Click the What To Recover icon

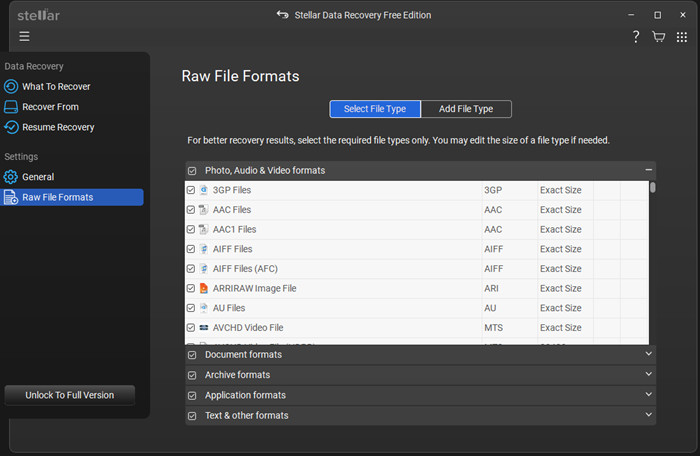pos(11,86)
